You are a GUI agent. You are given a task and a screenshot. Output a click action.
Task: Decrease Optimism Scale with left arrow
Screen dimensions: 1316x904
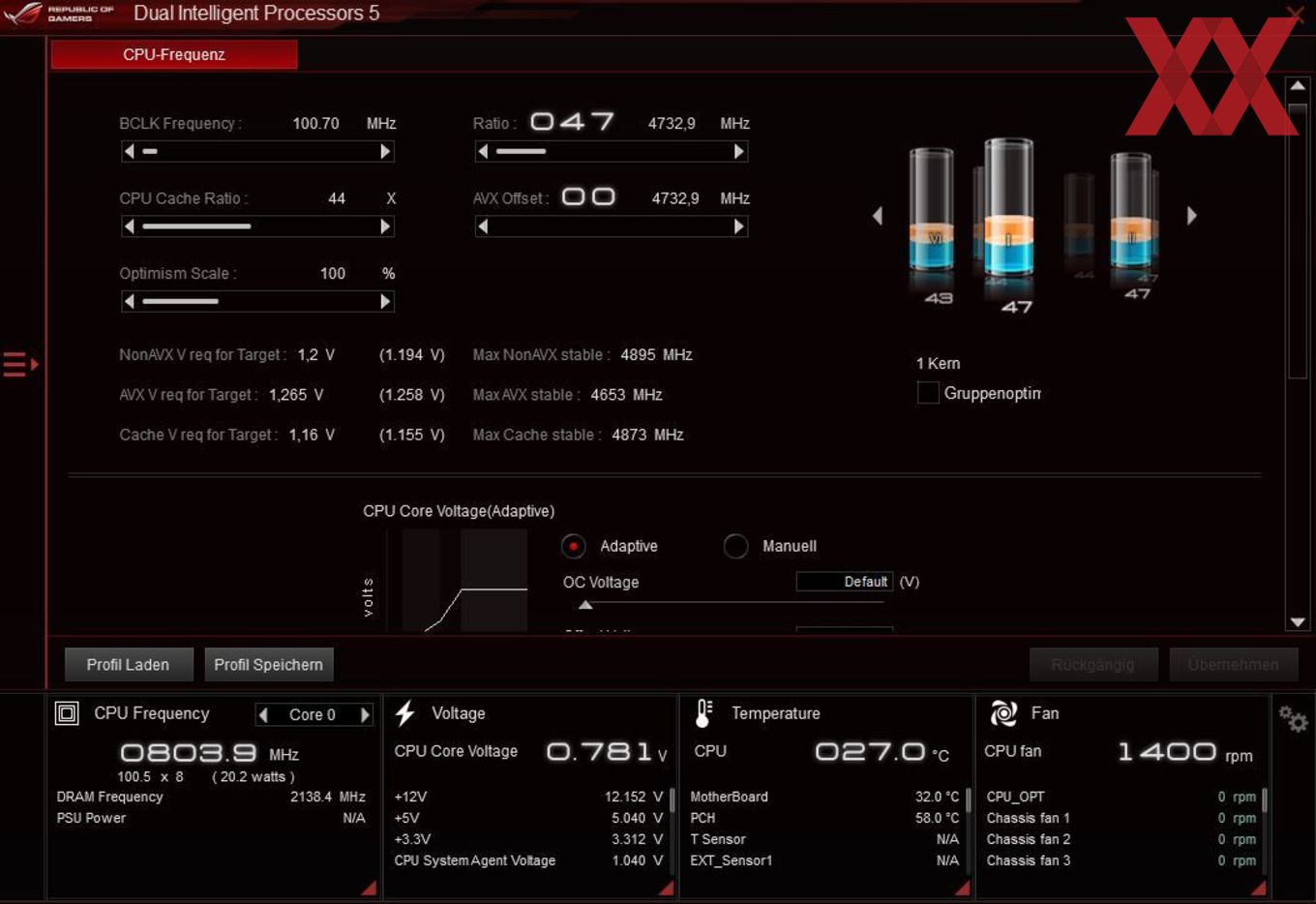[x=130, y=302]
